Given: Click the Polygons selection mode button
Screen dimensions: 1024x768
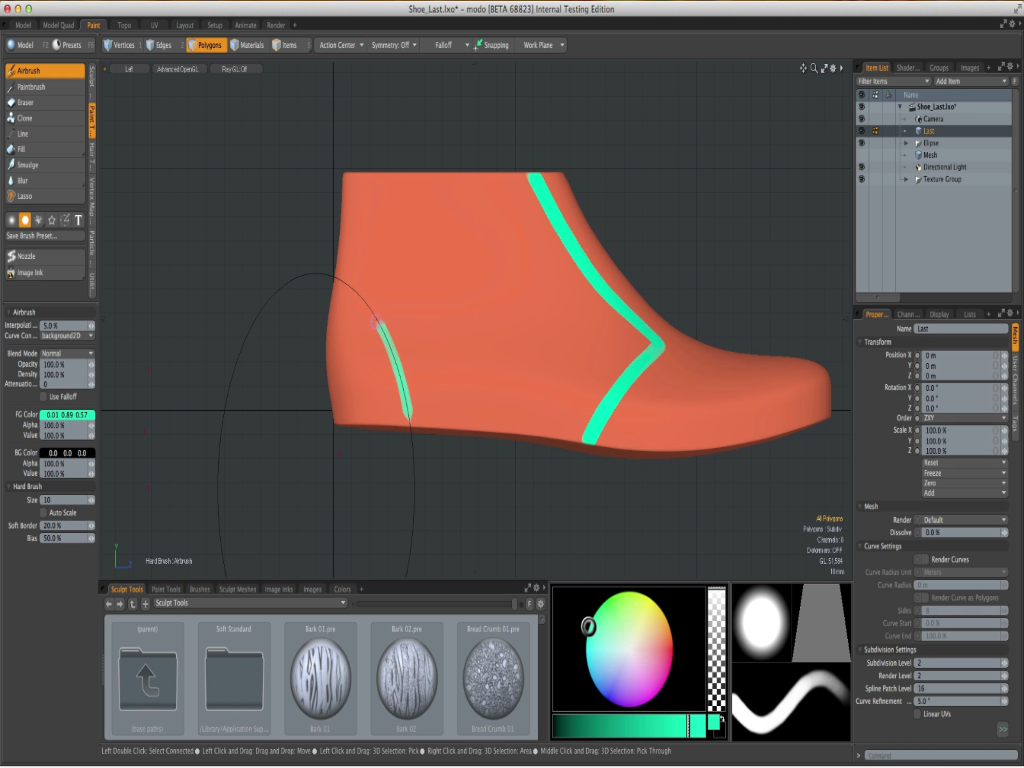Looking at the screenshot, I should pos(206,45).
